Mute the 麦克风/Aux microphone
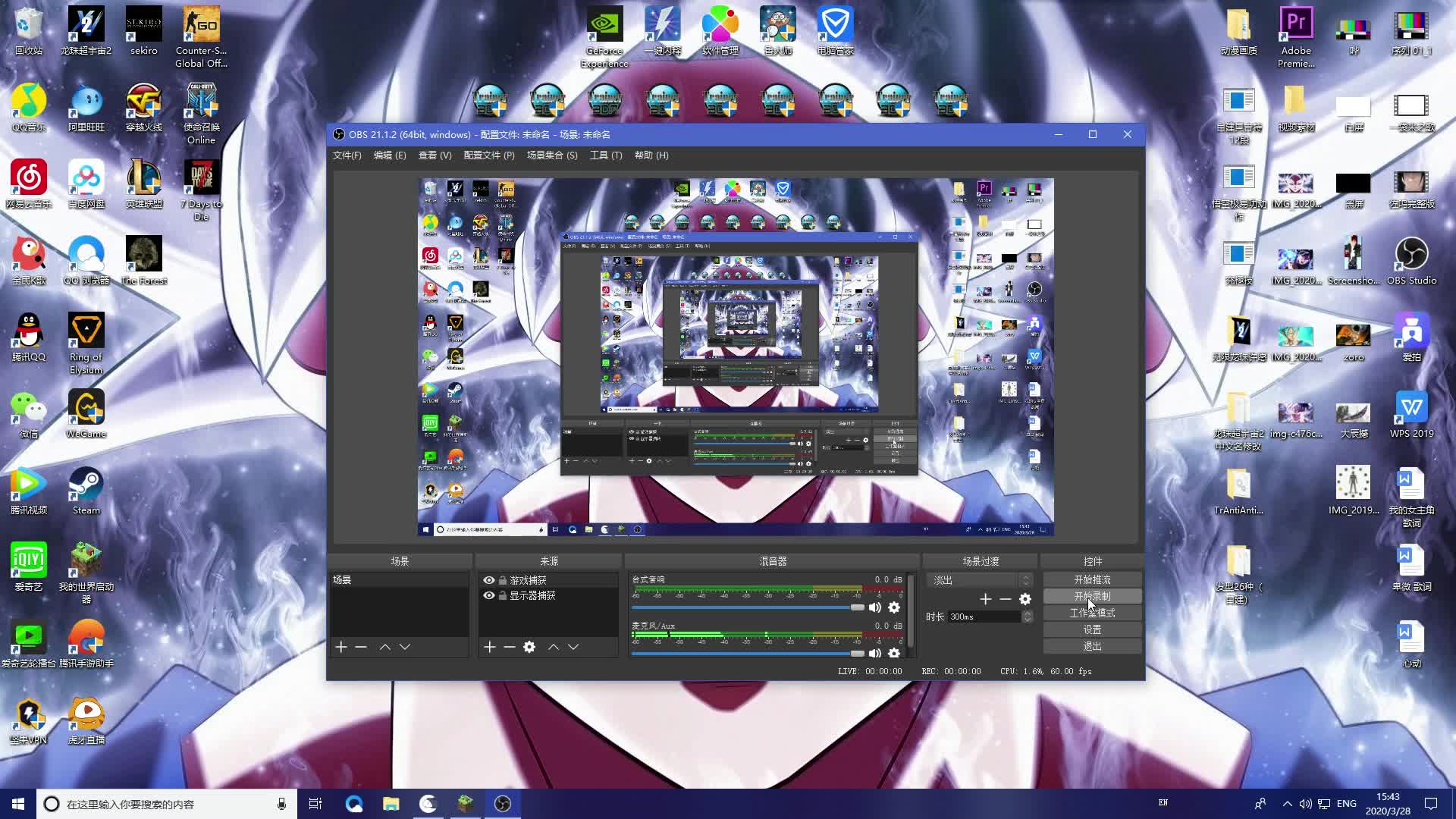The width and height of the screenshot is (1456, 819). [x=875, y=653]
